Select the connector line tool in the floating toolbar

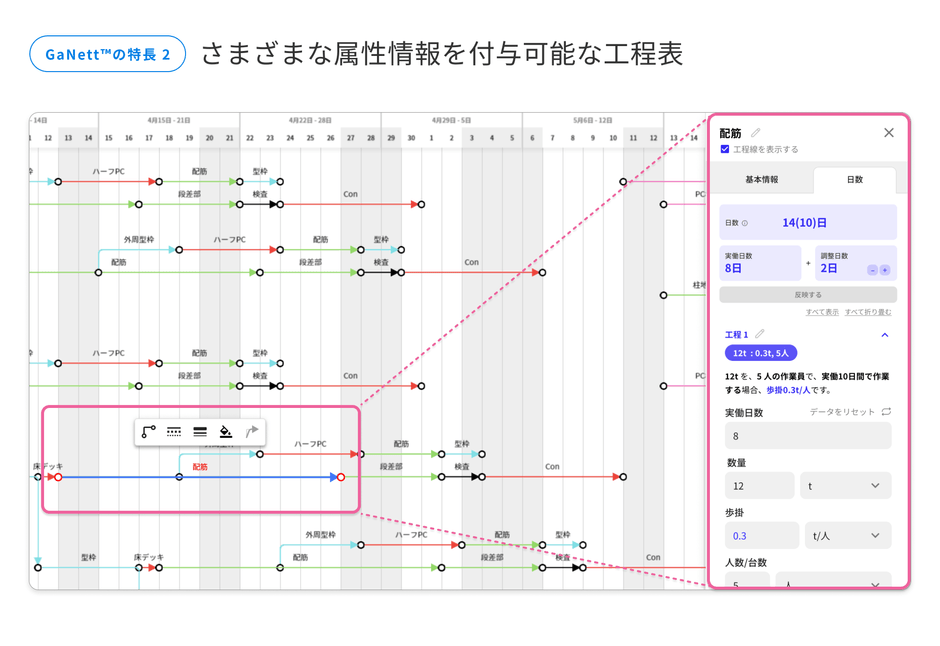click(148, 430)
